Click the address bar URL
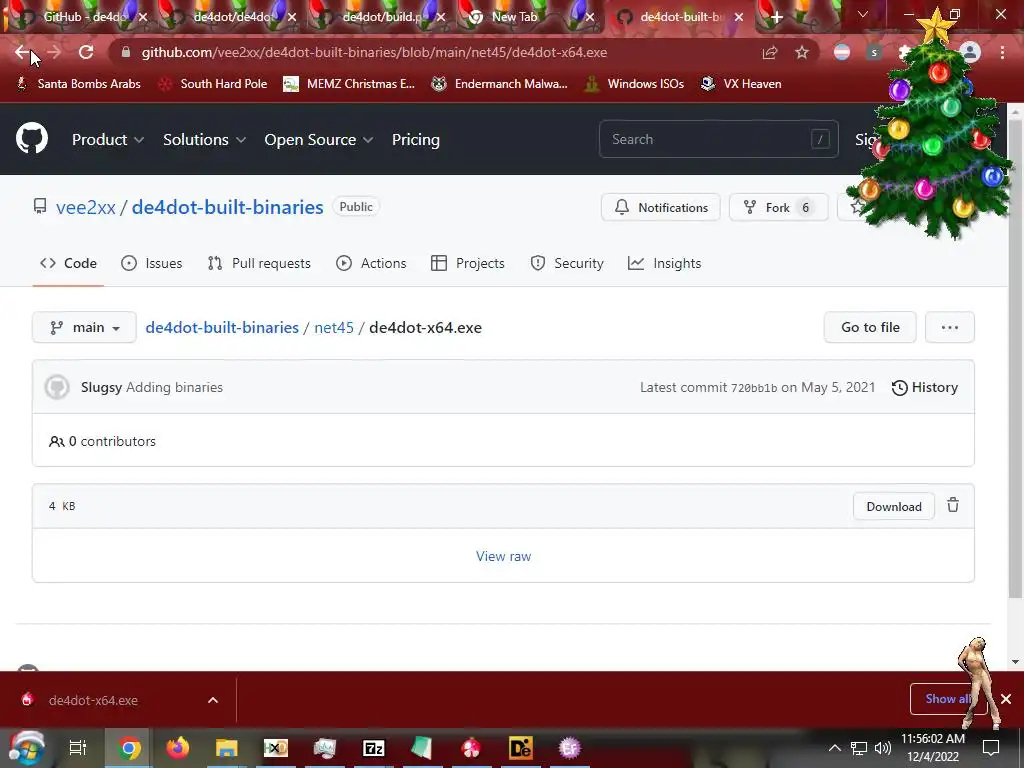Screen dimensions: 1024x768 tap(374, 52)
